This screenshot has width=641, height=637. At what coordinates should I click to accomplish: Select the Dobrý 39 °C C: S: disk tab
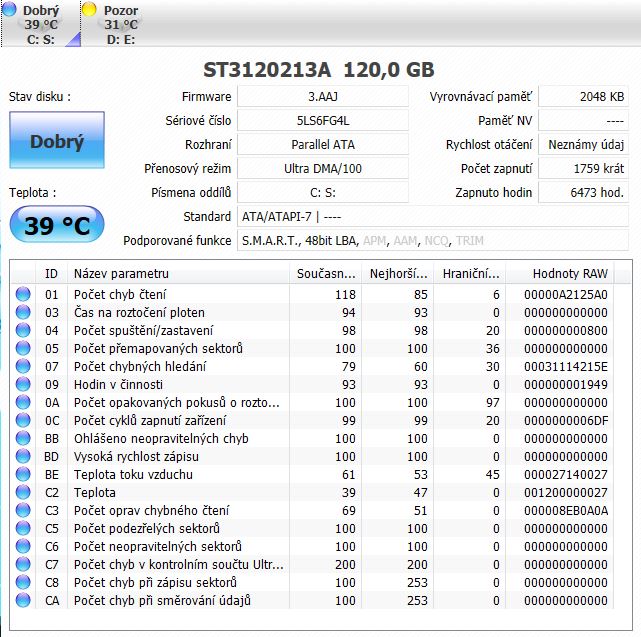(40, 25)
